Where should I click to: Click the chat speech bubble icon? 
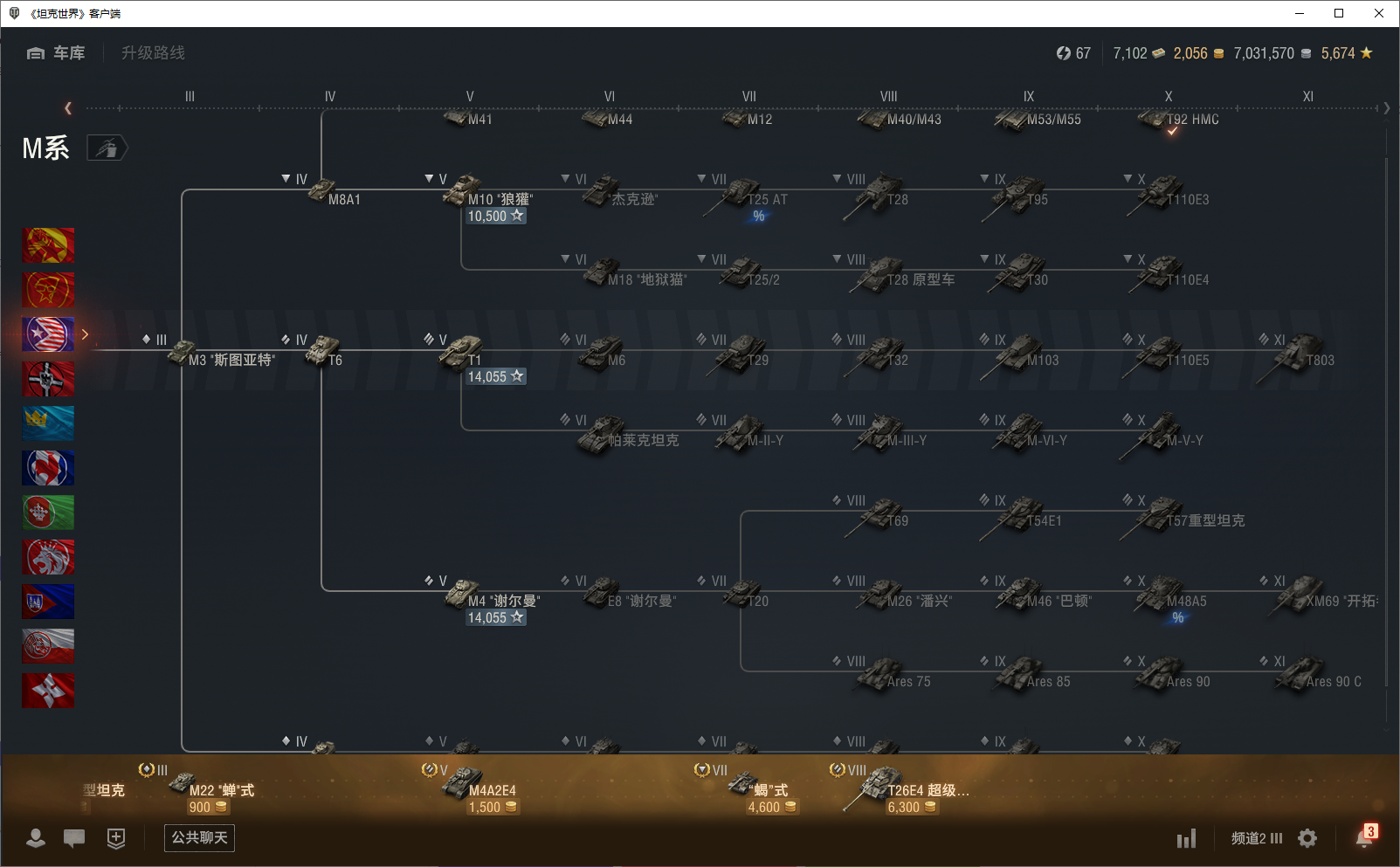[74, 838]
